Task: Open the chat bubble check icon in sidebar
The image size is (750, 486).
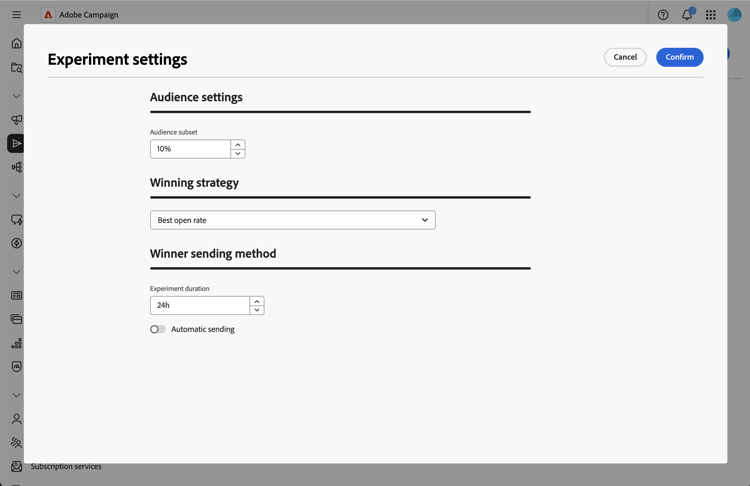Action: (x=16, y=220)
